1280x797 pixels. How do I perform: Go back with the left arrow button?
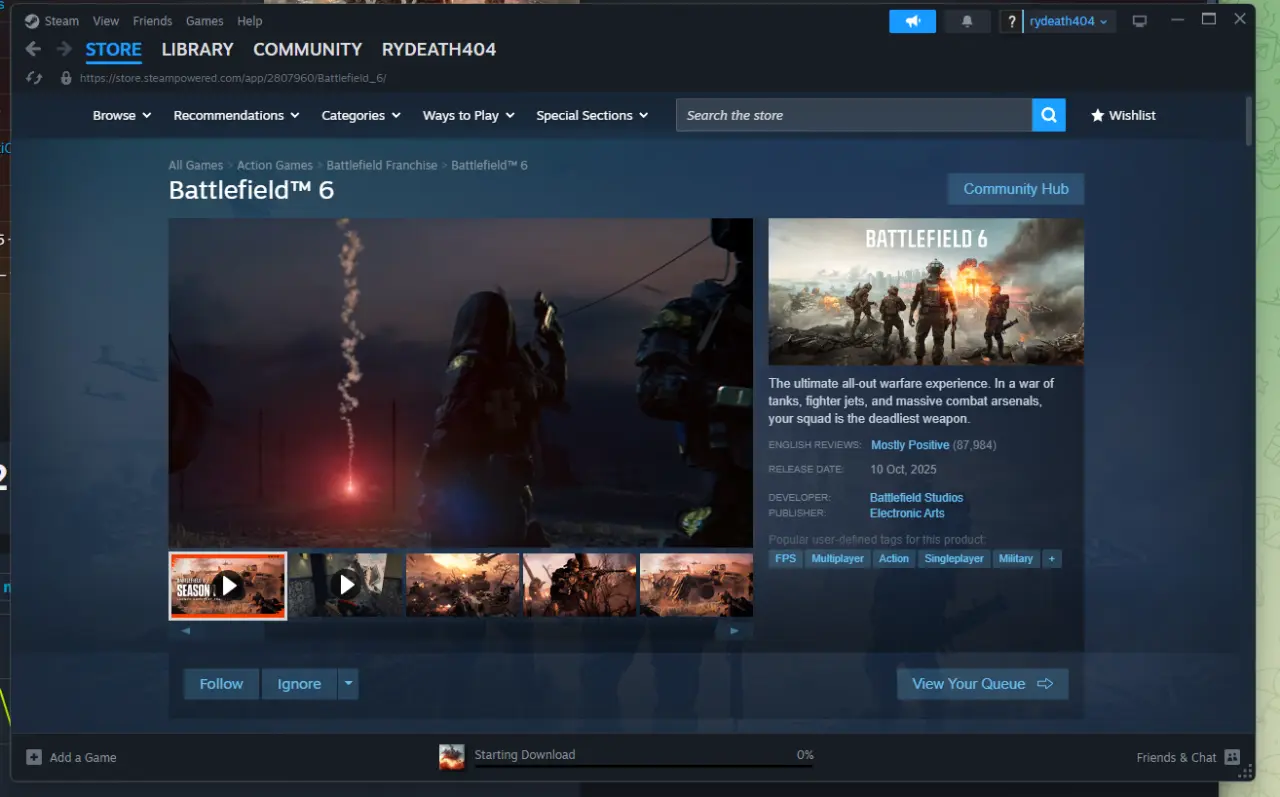[x=33, y=49]
